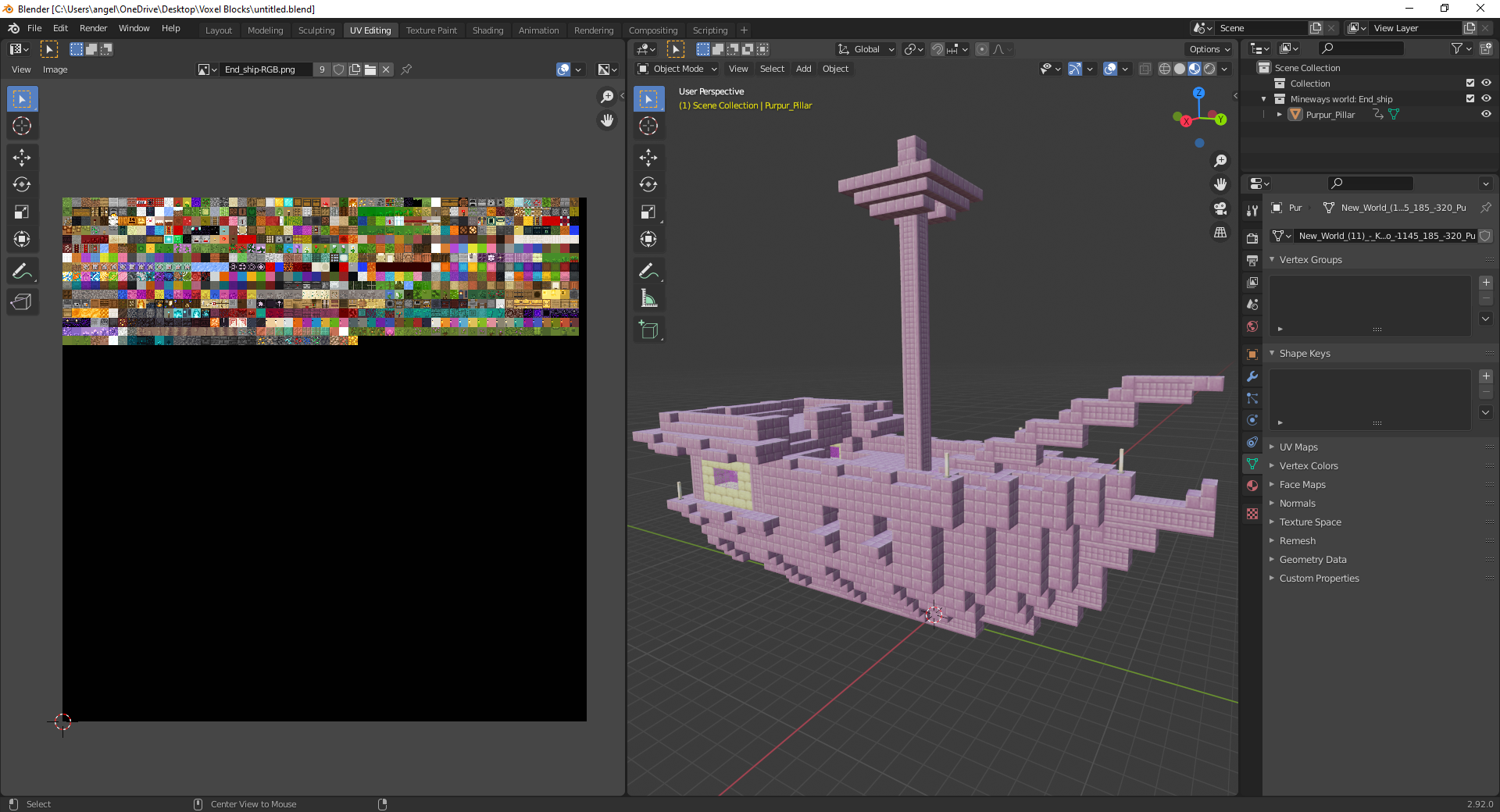
Task: Hide Collection with its eye icon
Action: pos(1486,83)
